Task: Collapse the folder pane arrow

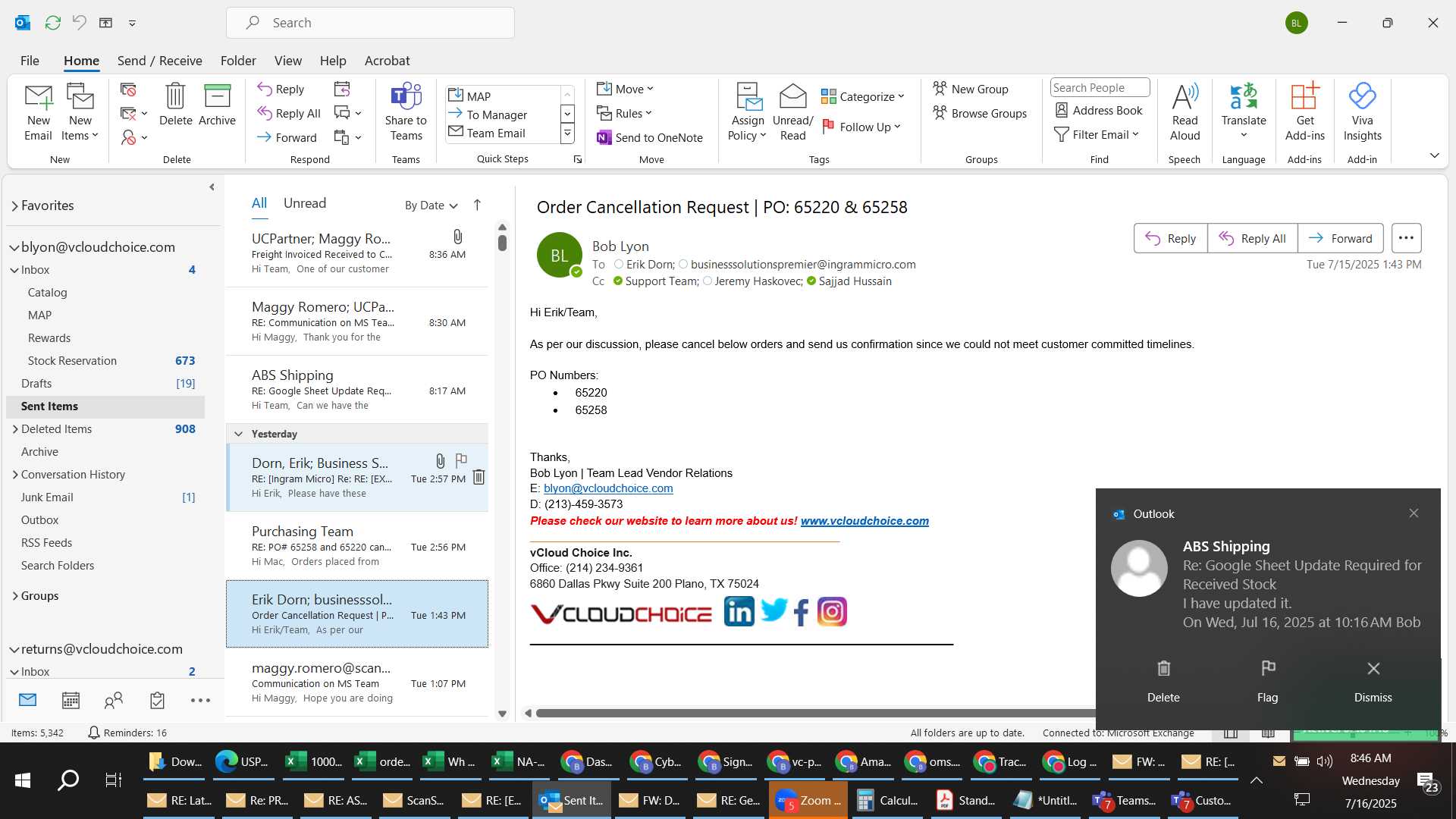Action: (212, 187)
